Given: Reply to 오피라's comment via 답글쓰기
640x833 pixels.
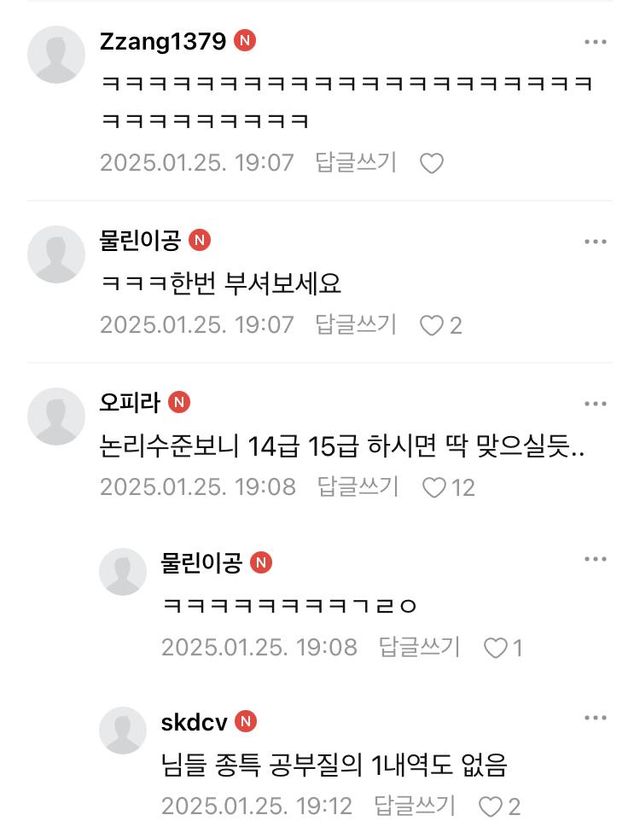Looking at the screenshot, I should [x=358, y=487].
